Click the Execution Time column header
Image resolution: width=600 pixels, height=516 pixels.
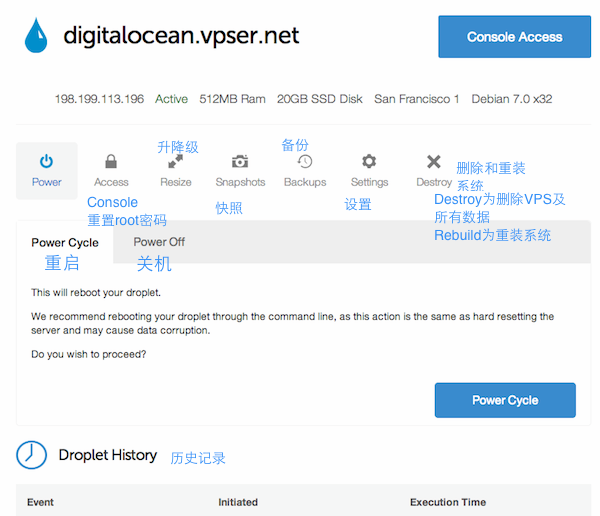[448, 502]
